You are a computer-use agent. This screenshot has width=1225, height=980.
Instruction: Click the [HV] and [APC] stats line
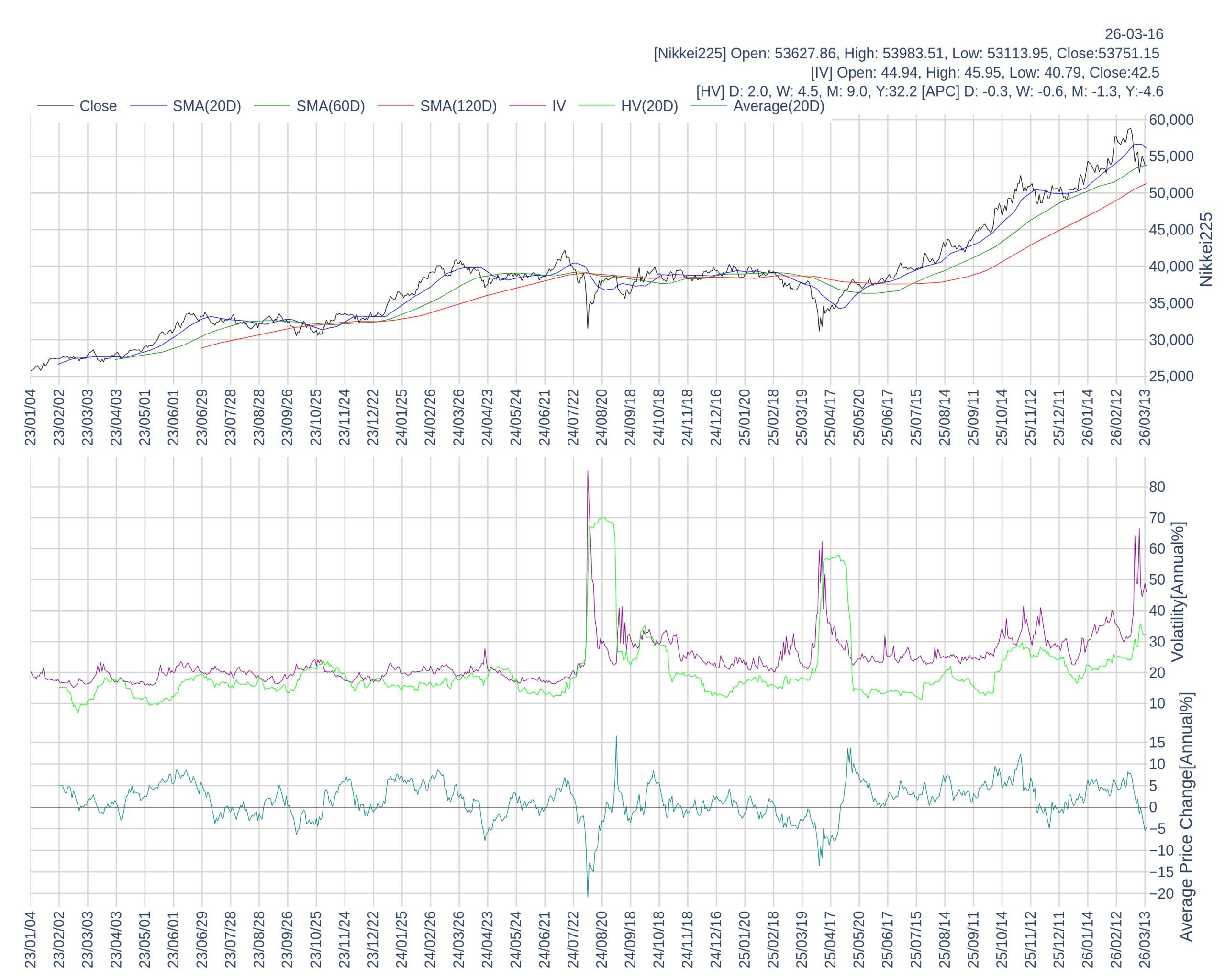(929, 91)
